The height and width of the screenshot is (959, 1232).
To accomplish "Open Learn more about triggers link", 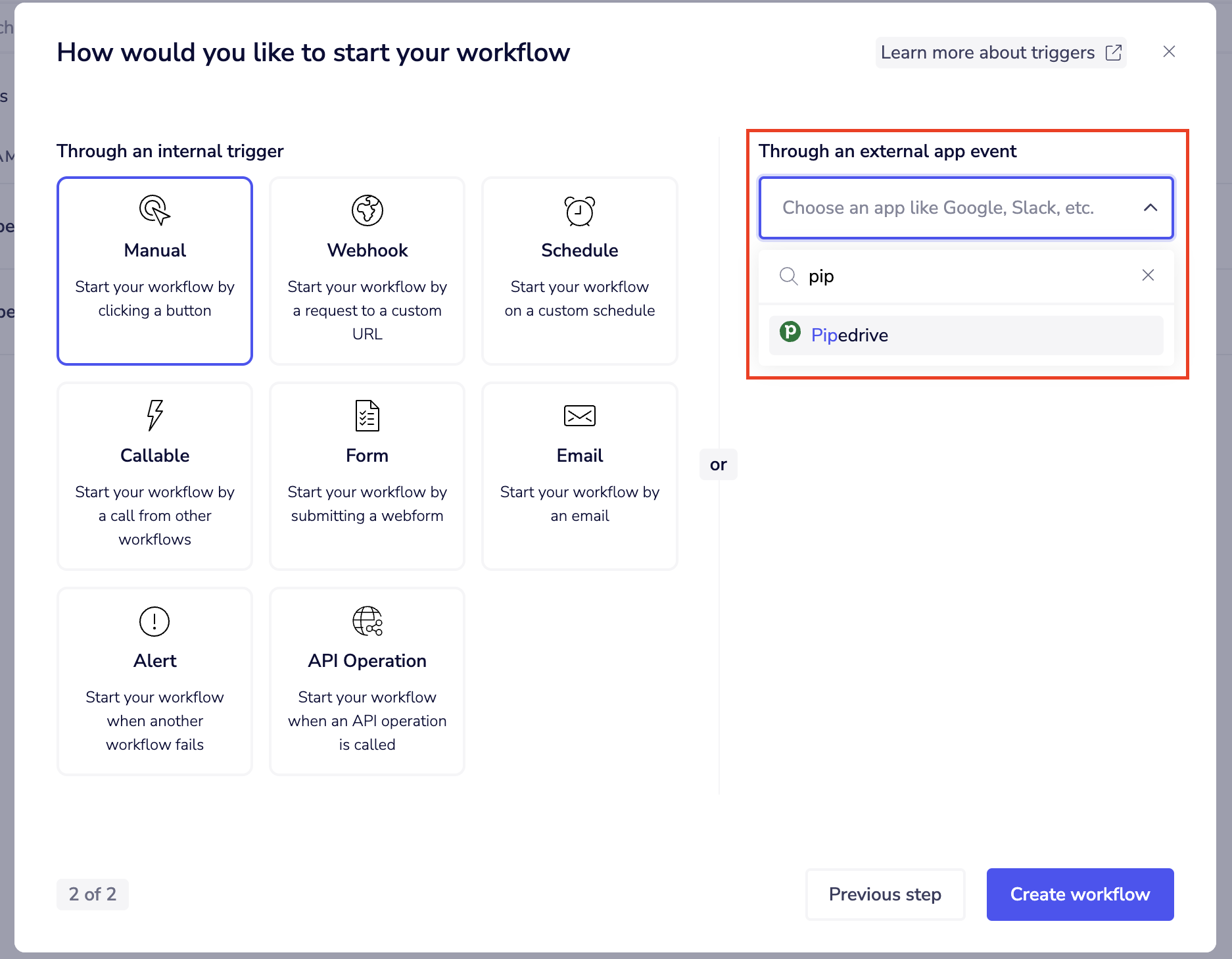I will click(1000, 53).
